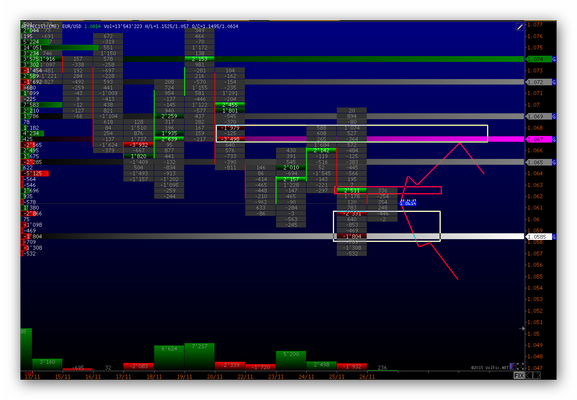The height and width of the screenshot is (400, 577).
Task: Select the 25/11 date on time axis
Action: (x=337, y=376)
